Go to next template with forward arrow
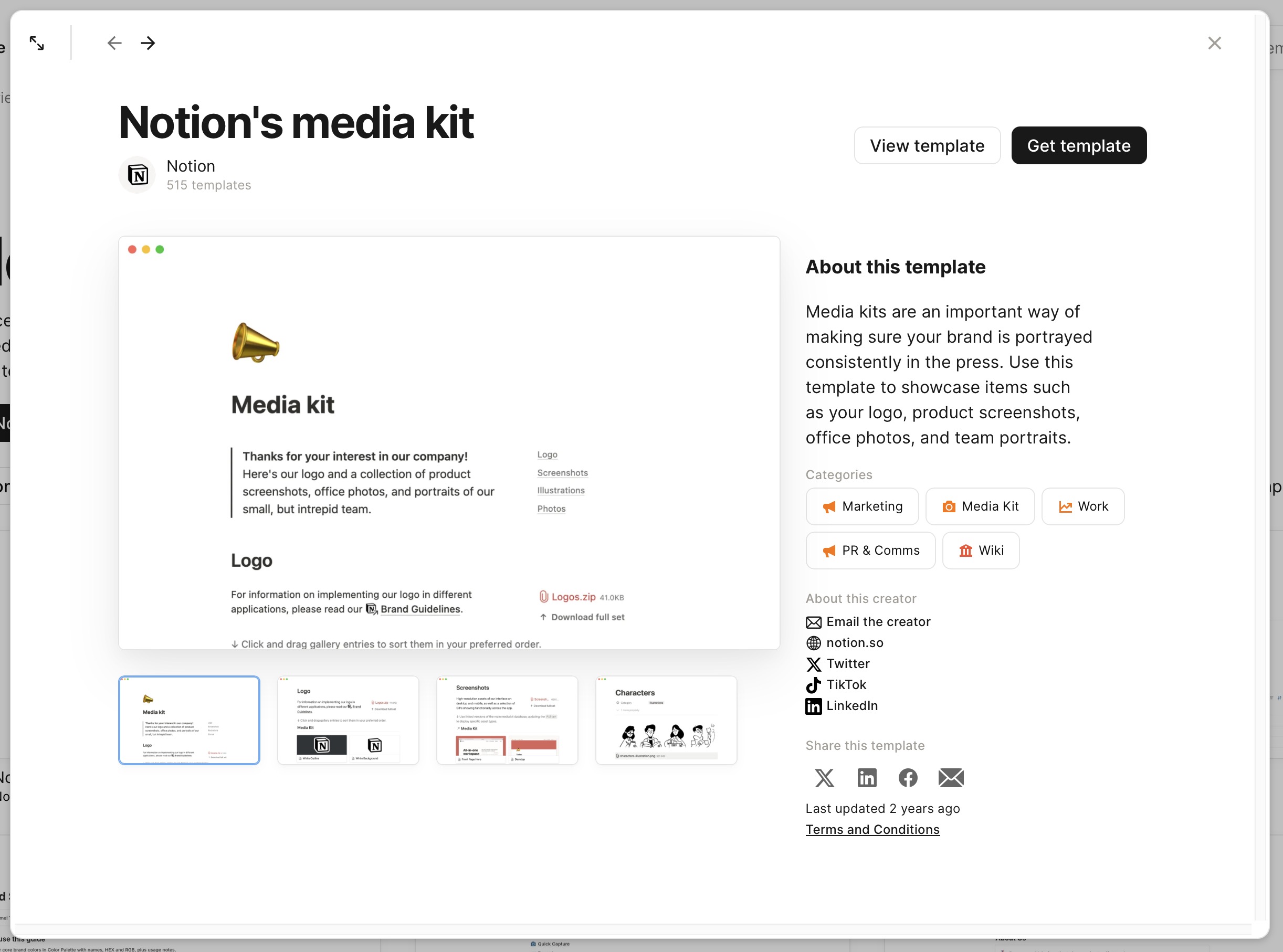This screenshot has width=1283, height=952. [148, 43]
